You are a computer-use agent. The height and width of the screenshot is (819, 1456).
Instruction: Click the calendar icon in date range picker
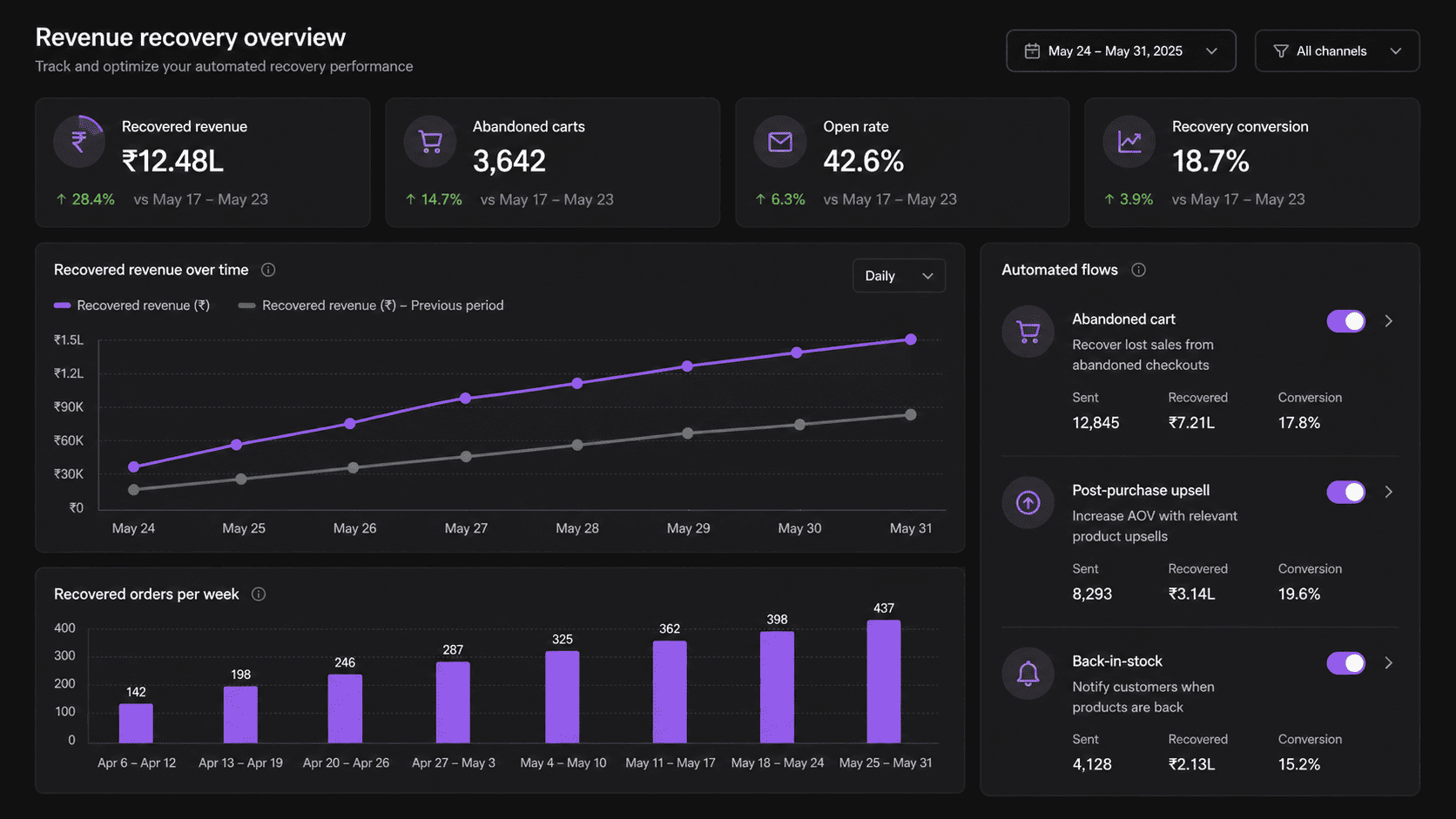[1032, 51]
